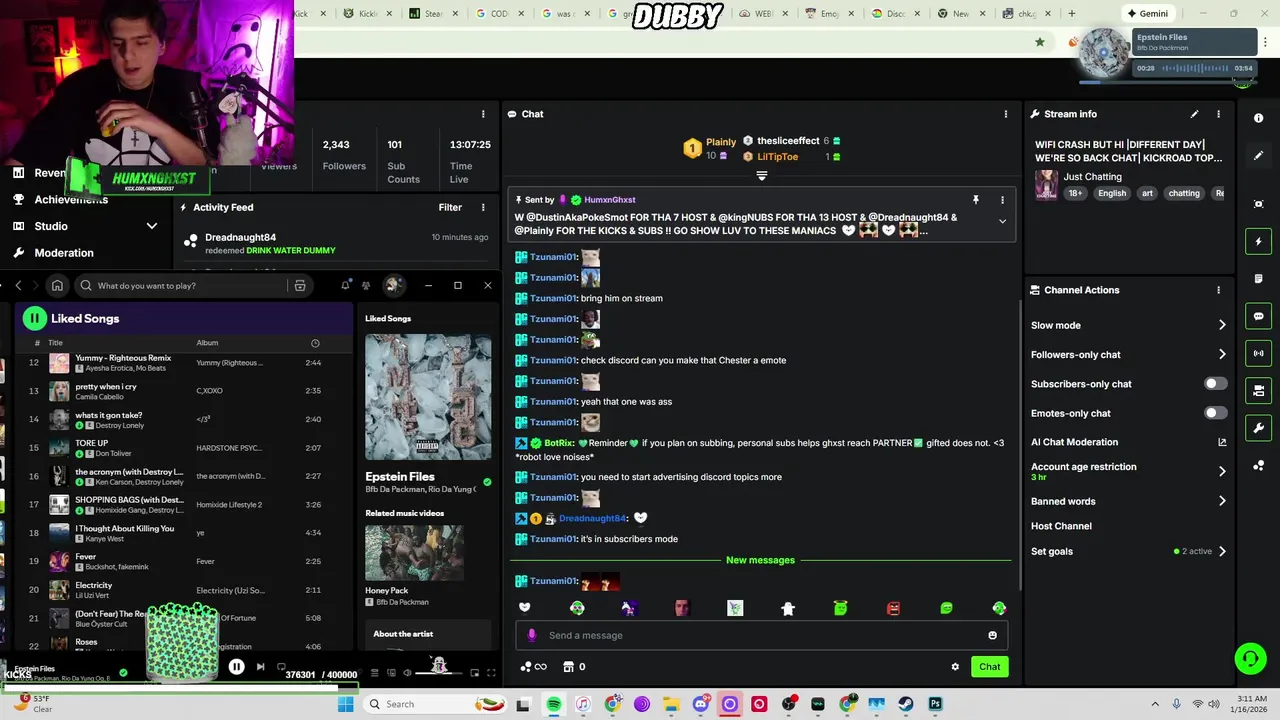Expand Account age restriction settings

point(1222,471)
